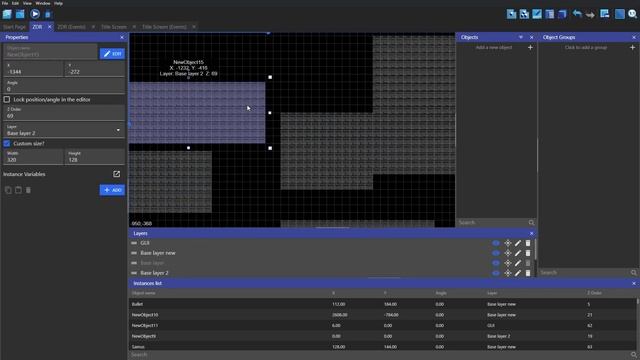The width and height of the screenshot is (640, 360).
Task: Click the blue Edit object button
Action: (x=112, y=53)
